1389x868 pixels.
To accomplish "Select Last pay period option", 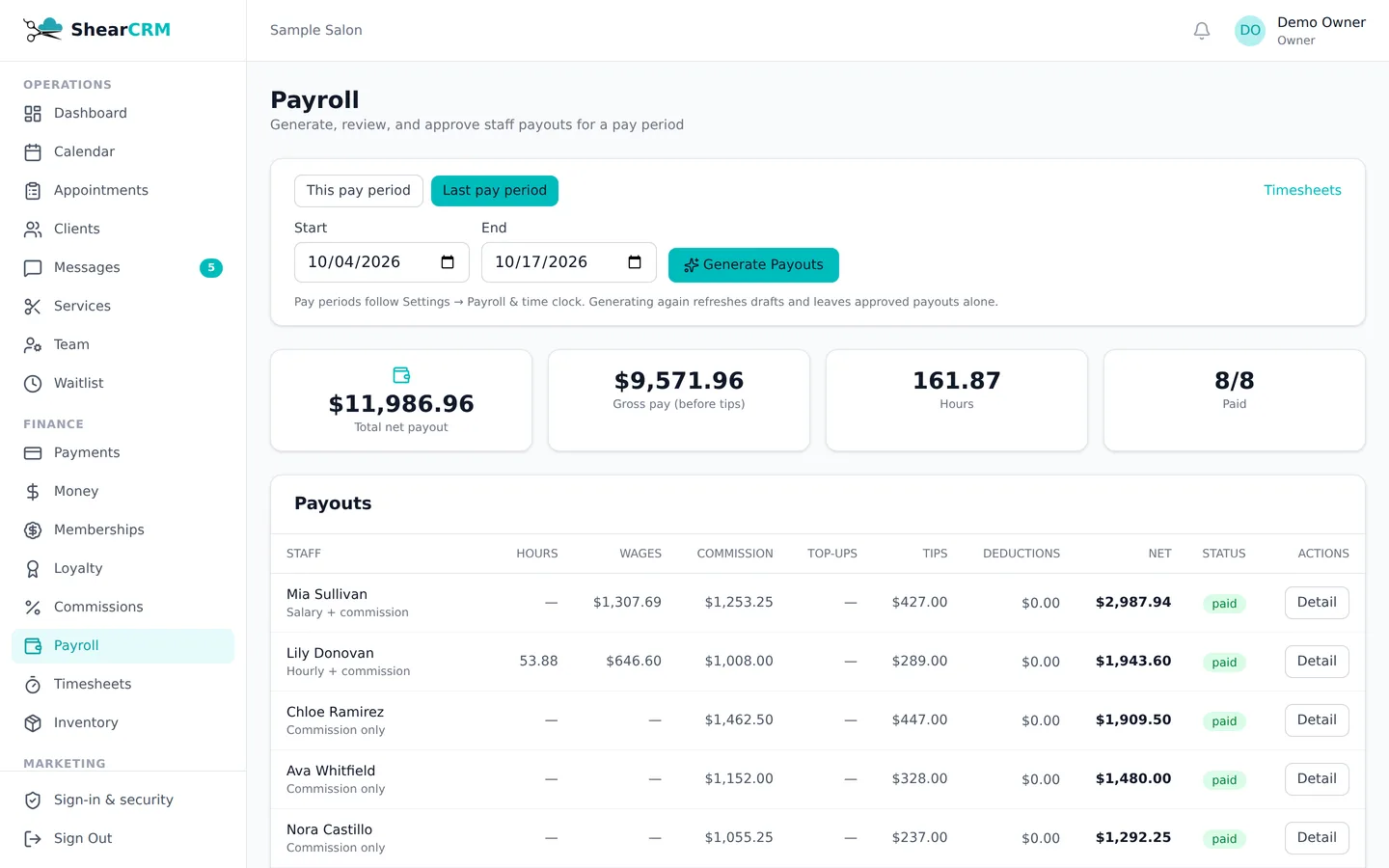I will pyautogui.click(x=495, y=191).
